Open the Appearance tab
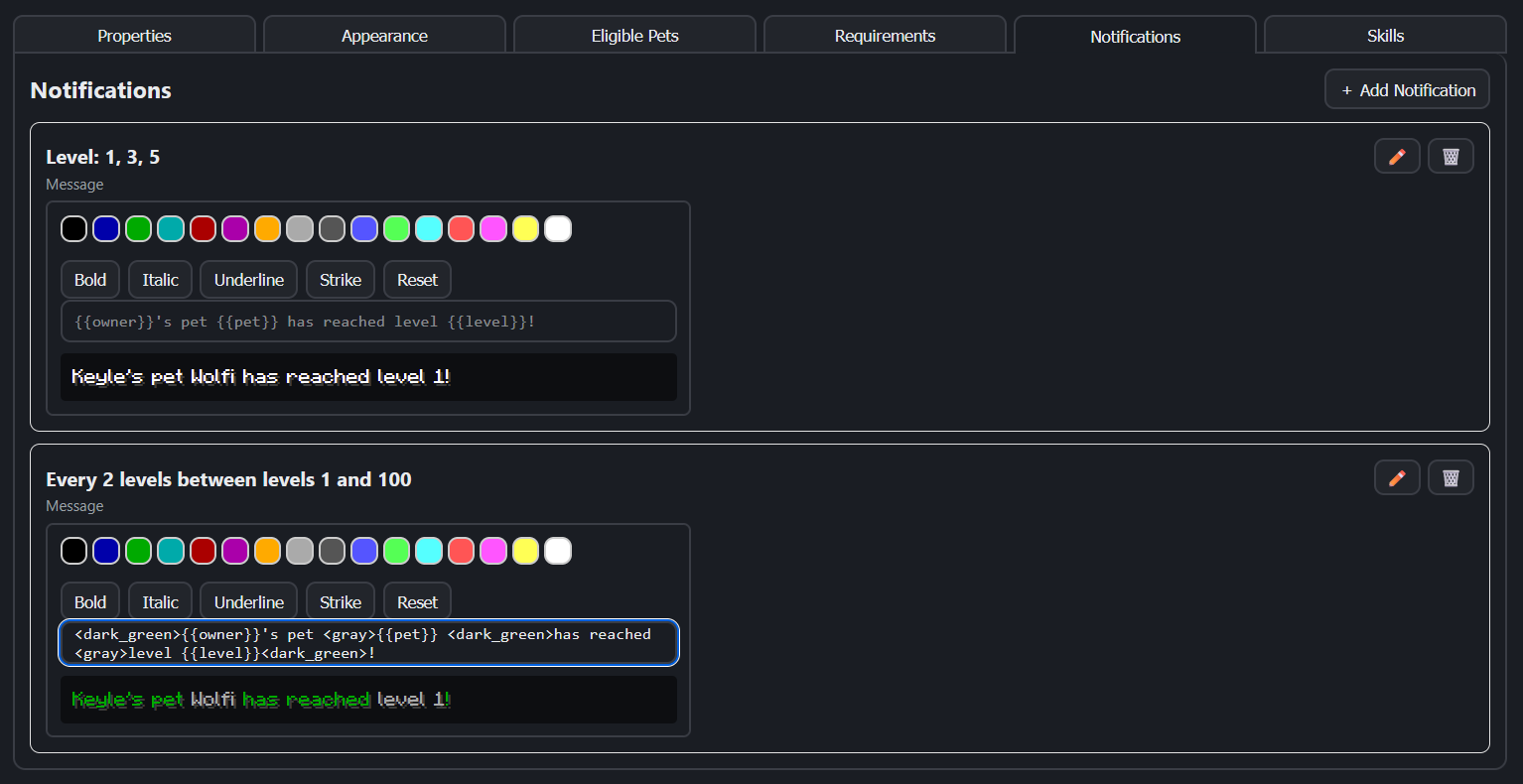Viewport: 1523px width, 784px height. tap(384, 36)
